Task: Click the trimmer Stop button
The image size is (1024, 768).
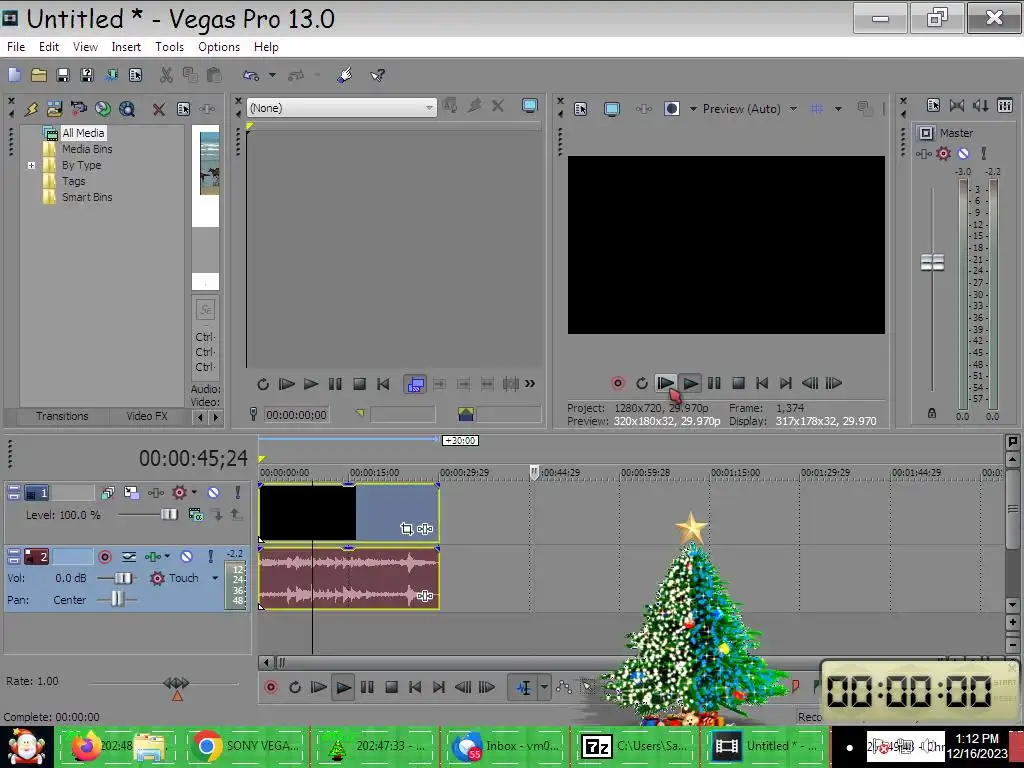Action: tap(359, 384)
